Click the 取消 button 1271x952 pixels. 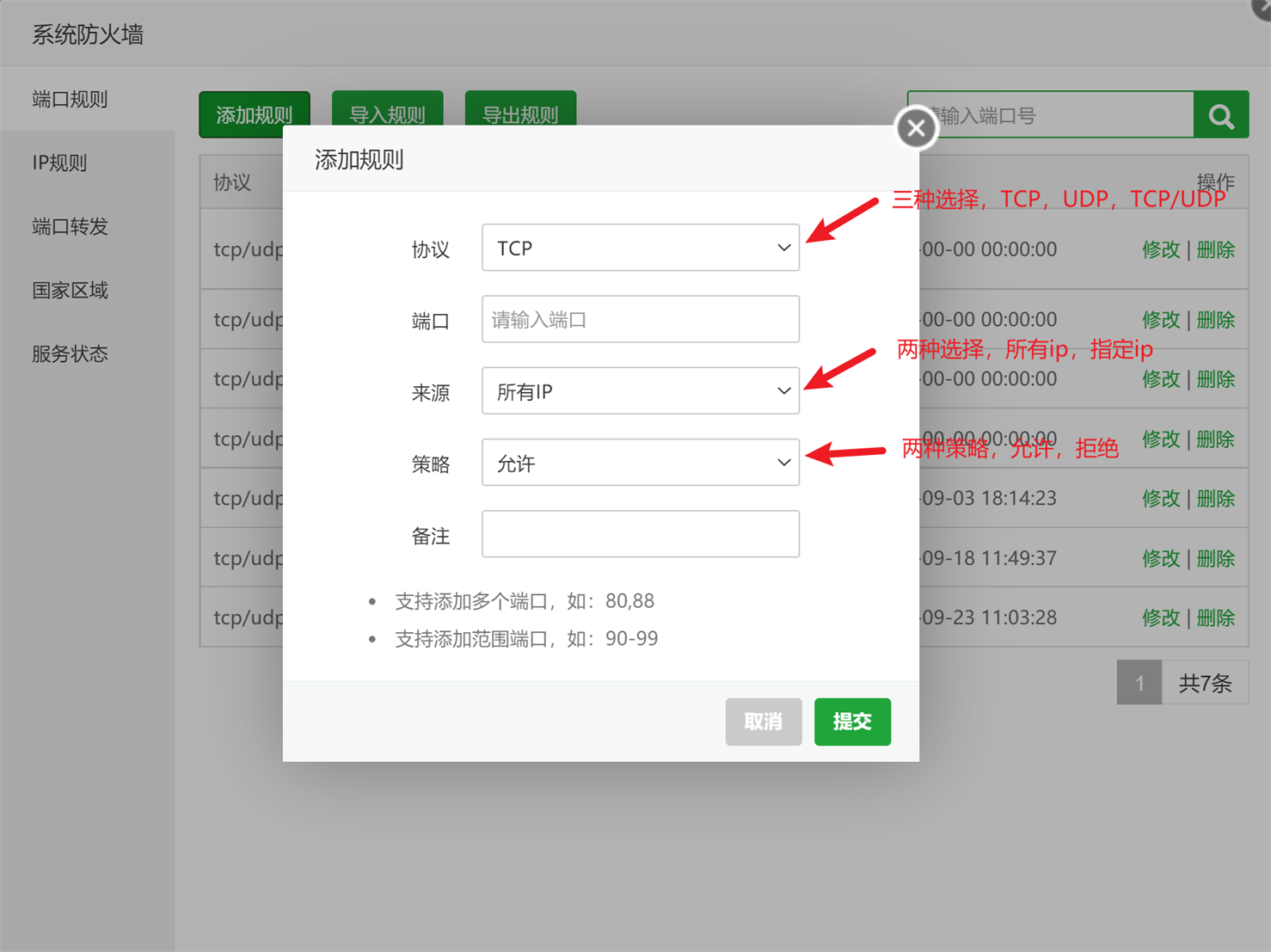(x=763, y=722)
